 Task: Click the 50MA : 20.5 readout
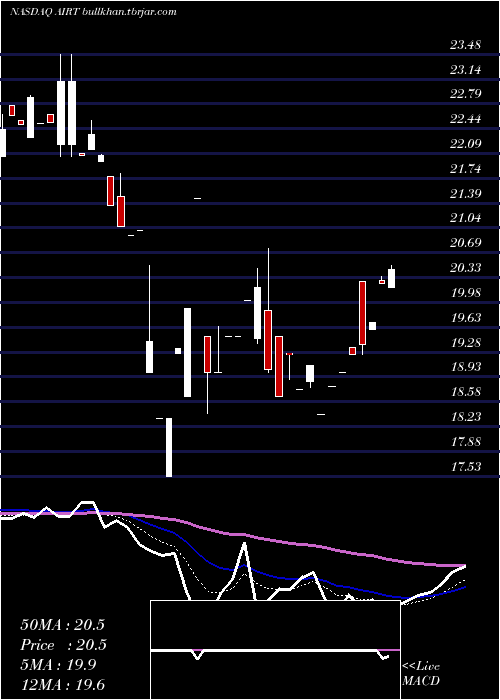coord(62,625)
